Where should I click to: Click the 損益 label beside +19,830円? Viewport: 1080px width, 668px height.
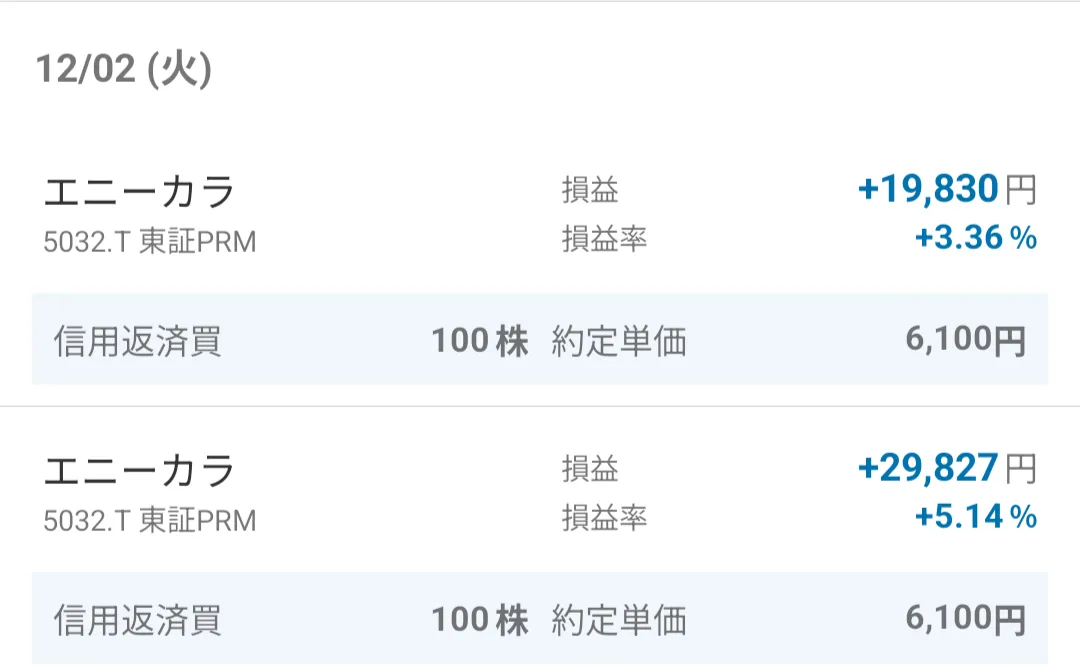[x=590, y=190]
